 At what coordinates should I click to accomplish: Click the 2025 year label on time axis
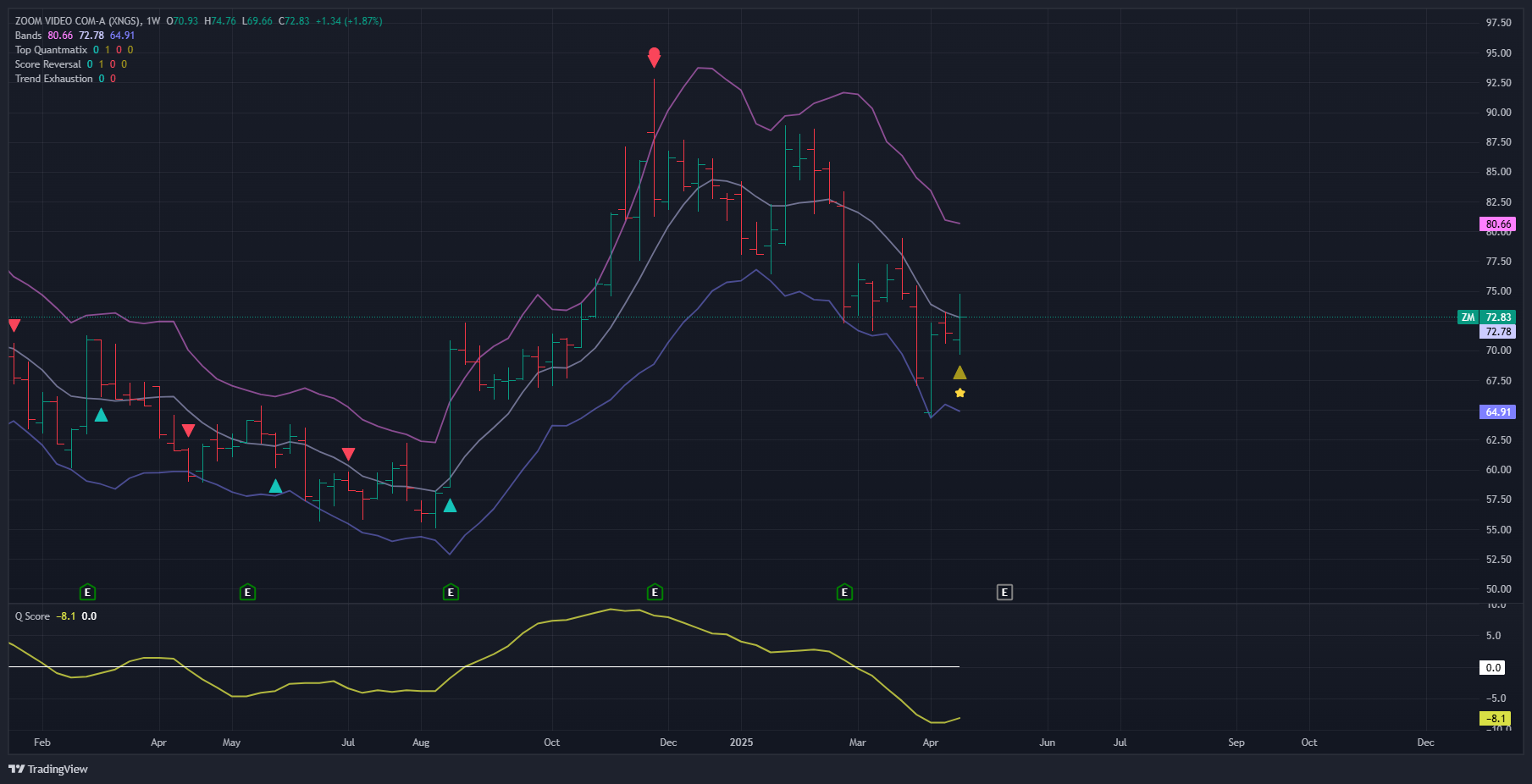741,743
